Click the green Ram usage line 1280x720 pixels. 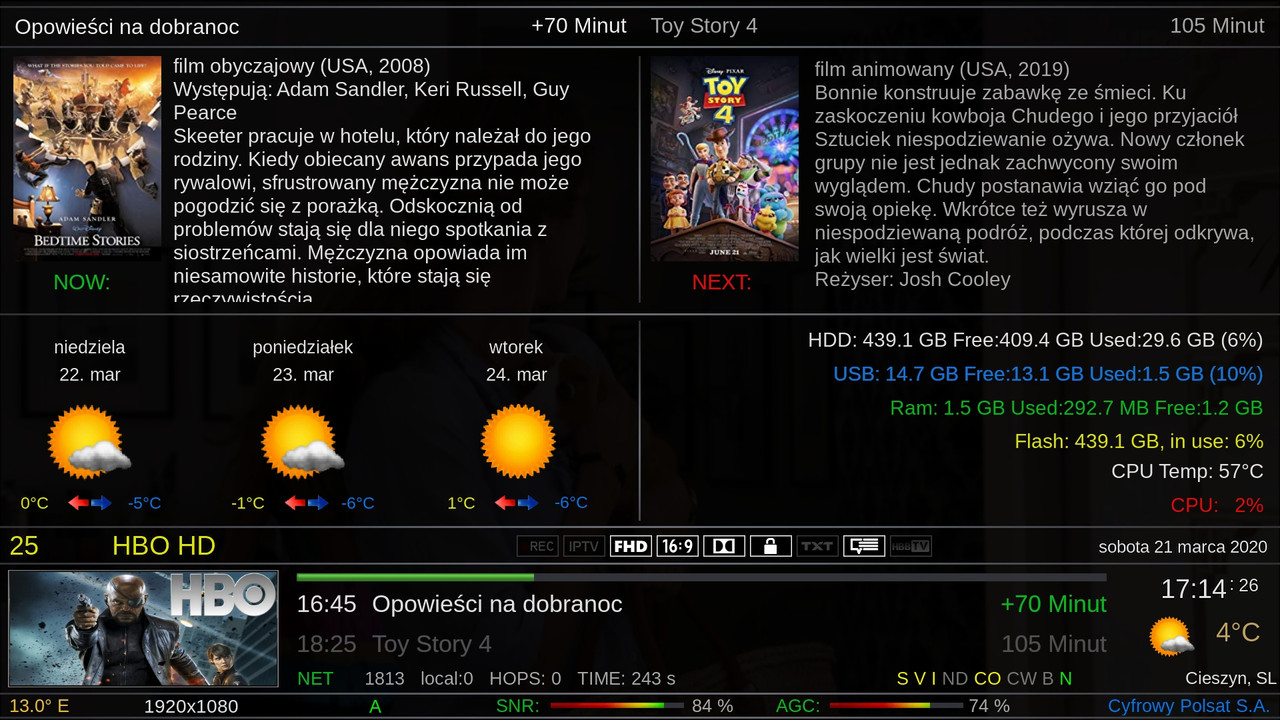click(1076, 408)
